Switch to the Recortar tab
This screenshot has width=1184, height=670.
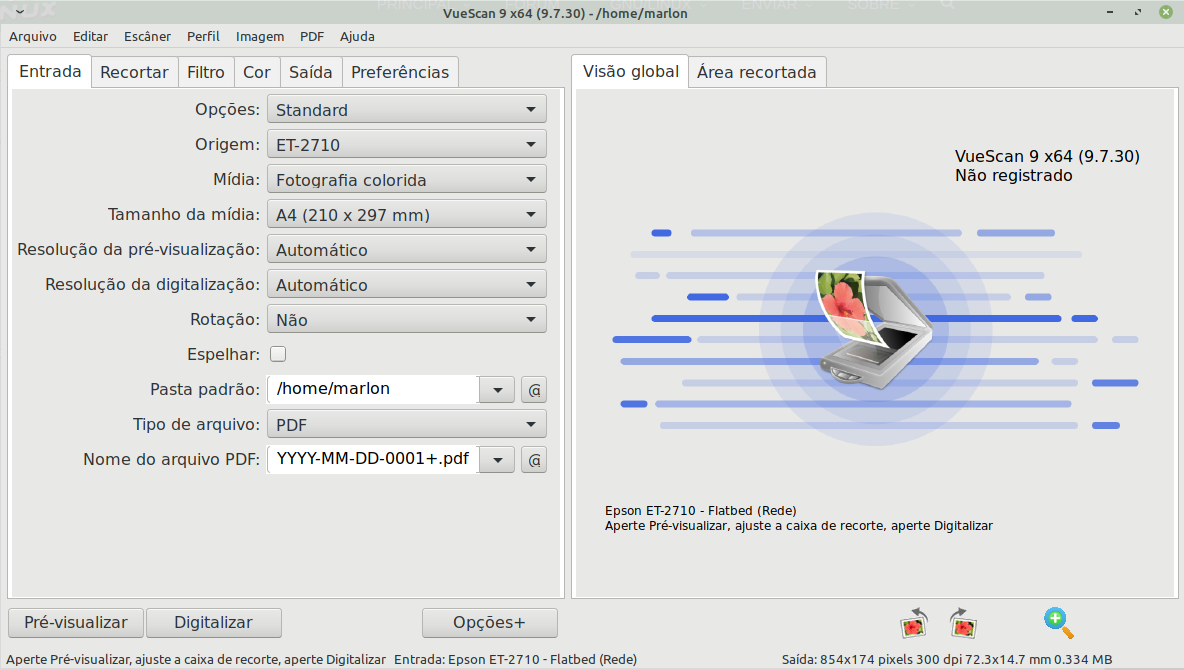[x=134, y=73]
